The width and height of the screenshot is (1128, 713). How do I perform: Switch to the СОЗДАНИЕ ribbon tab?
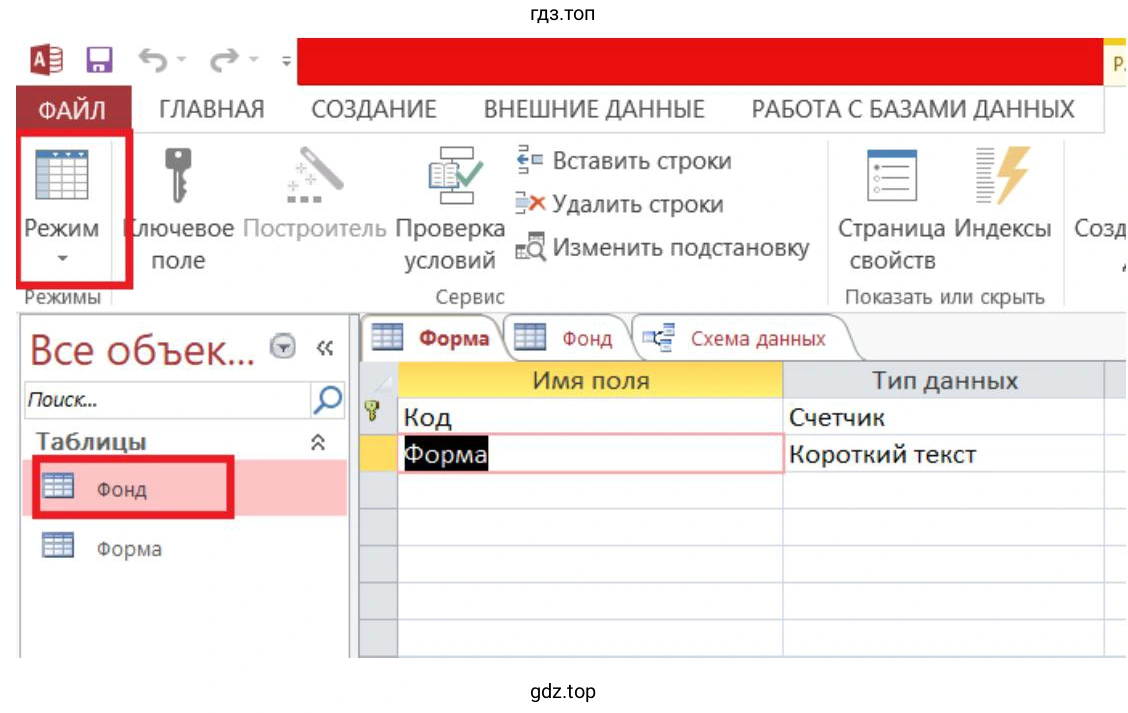374,109
